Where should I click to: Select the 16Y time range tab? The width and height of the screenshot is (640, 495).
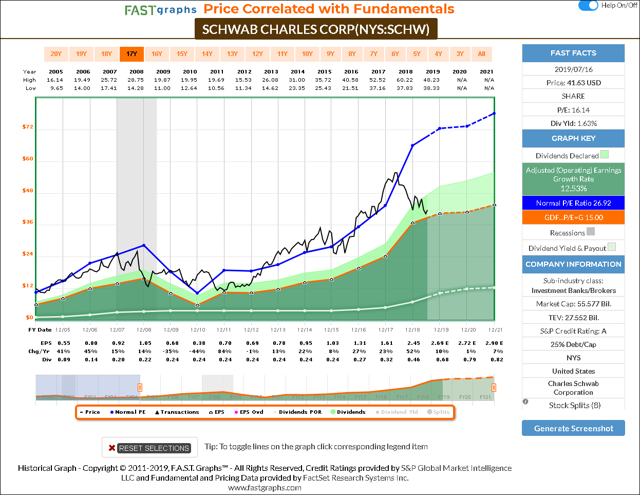pyautogui.click(x=157, y=54)
